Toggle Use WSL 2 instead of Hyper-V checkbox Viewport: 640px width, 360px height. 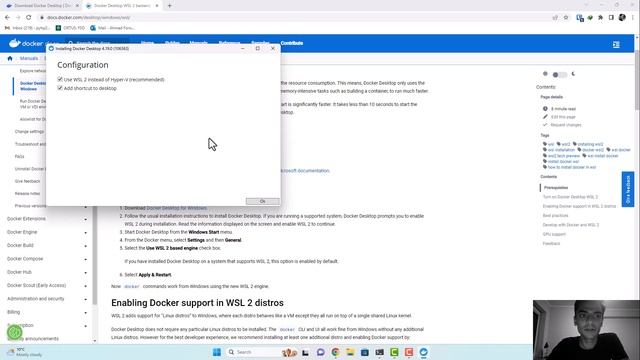coord(60,79)
